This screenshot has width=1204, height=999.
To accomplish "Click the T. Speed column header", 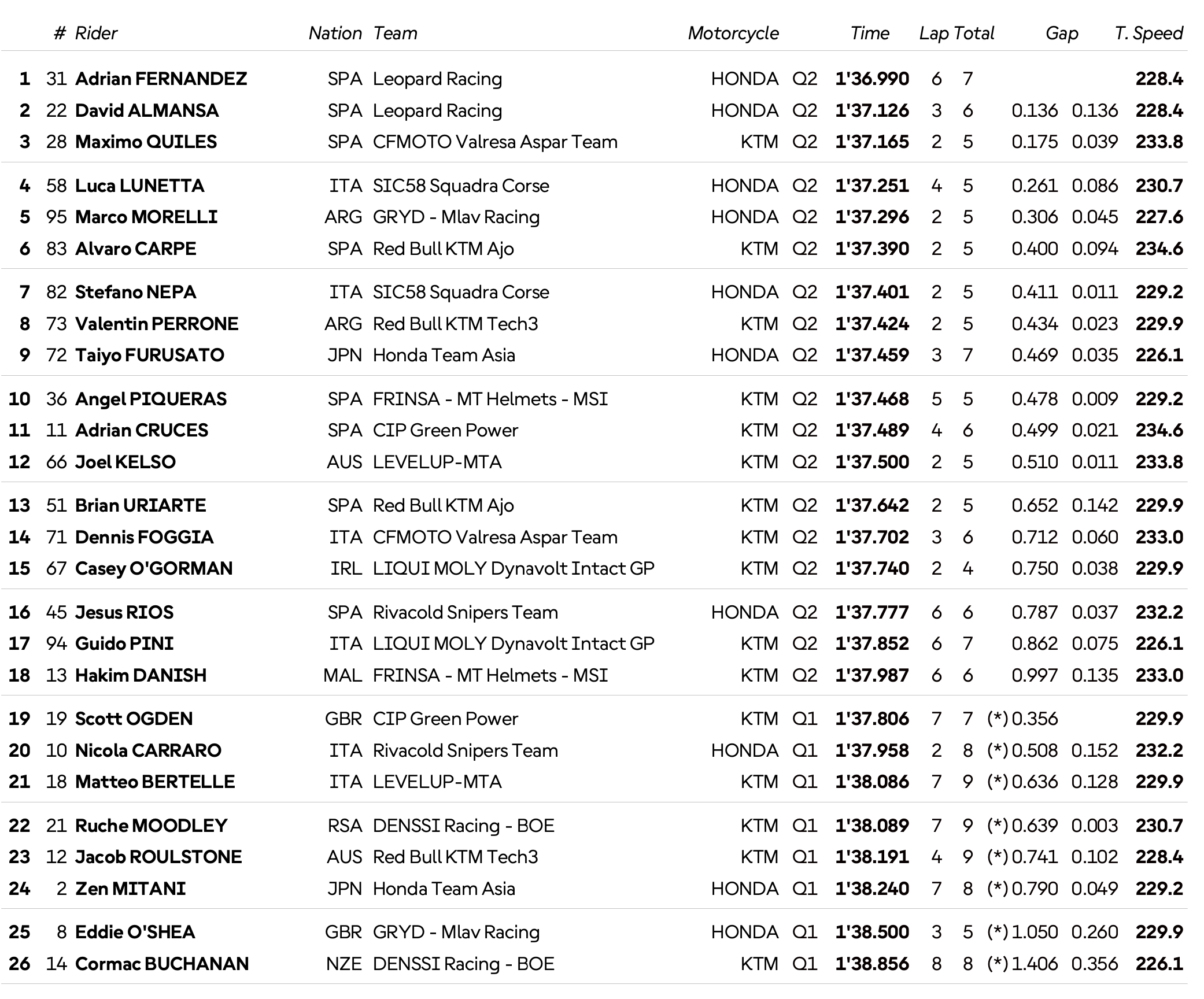I will [x=1148, y=34].
